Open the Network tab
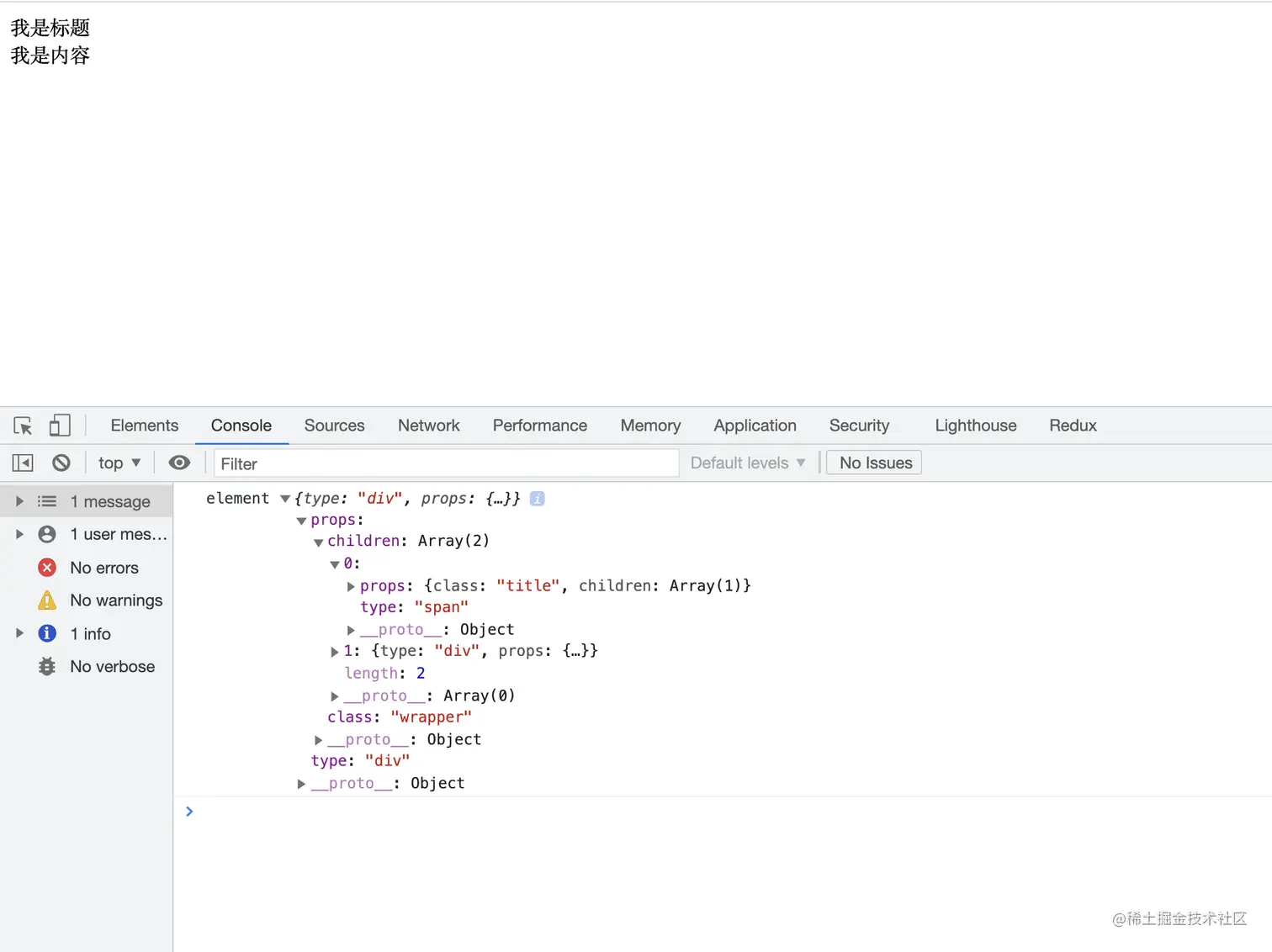The width and height of the screenshot is (1272, 952). click(429, 426)
